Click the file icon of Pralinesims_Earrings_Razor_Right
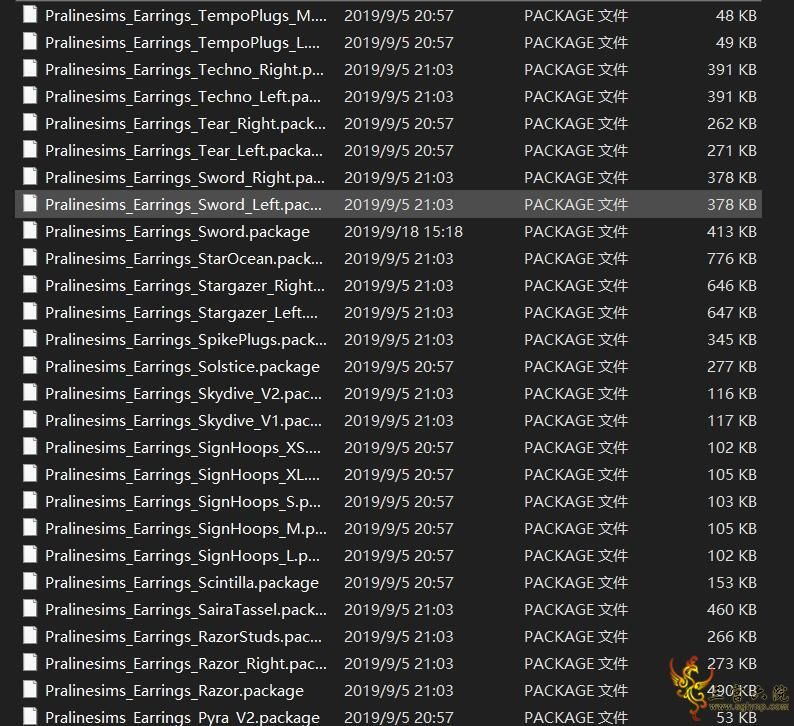This screenshot has height=726, width=794. [30, 663]
